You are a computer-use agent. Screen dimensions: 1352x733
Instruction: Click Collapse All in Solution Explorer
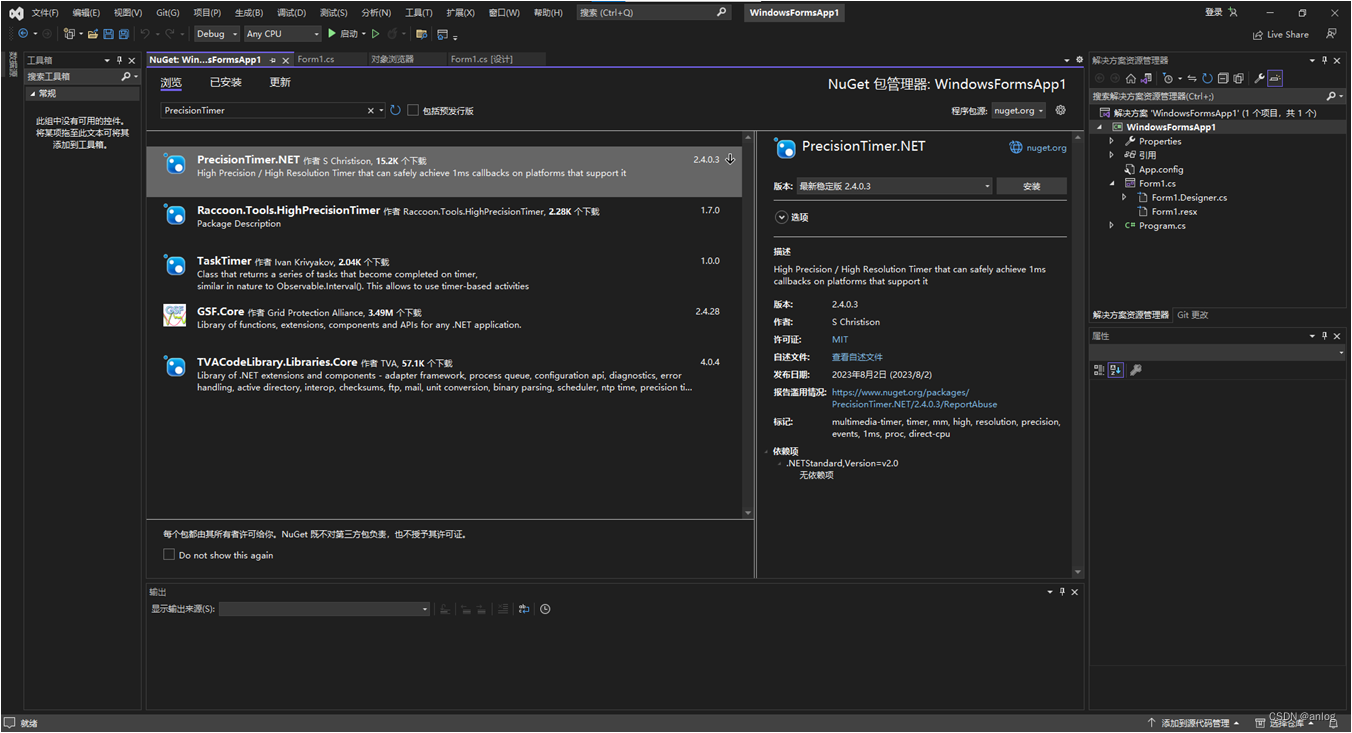(x=1223, y=78)
